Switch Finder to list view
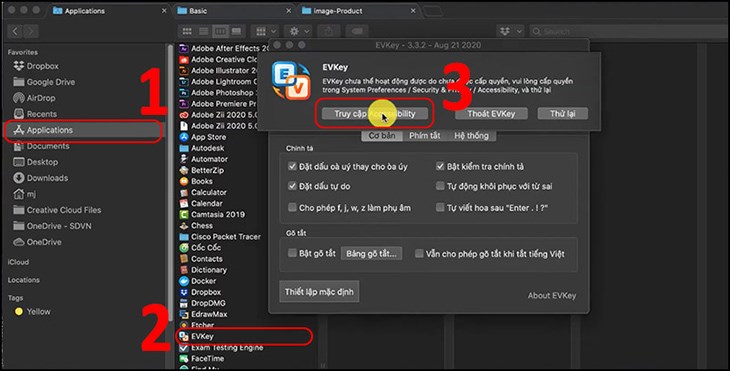The width and height of the screenshot is (730, 371). (x=203, y=31)
